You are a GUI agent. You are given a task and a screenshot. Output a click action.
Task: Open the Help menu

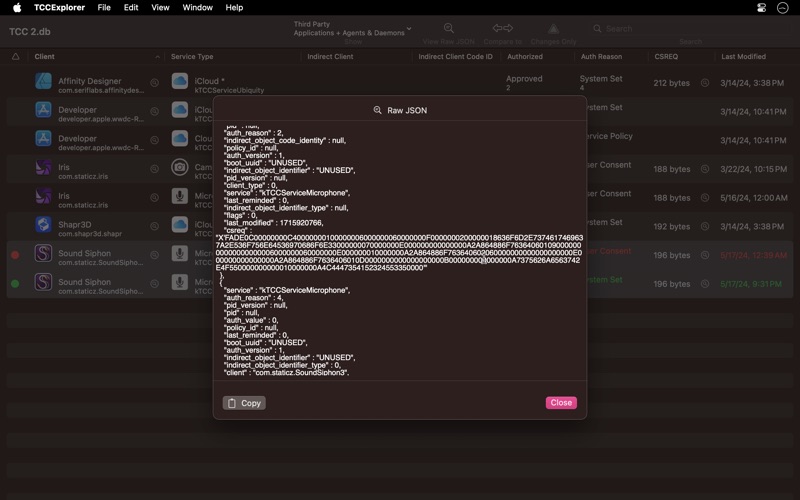click(234, 8)
